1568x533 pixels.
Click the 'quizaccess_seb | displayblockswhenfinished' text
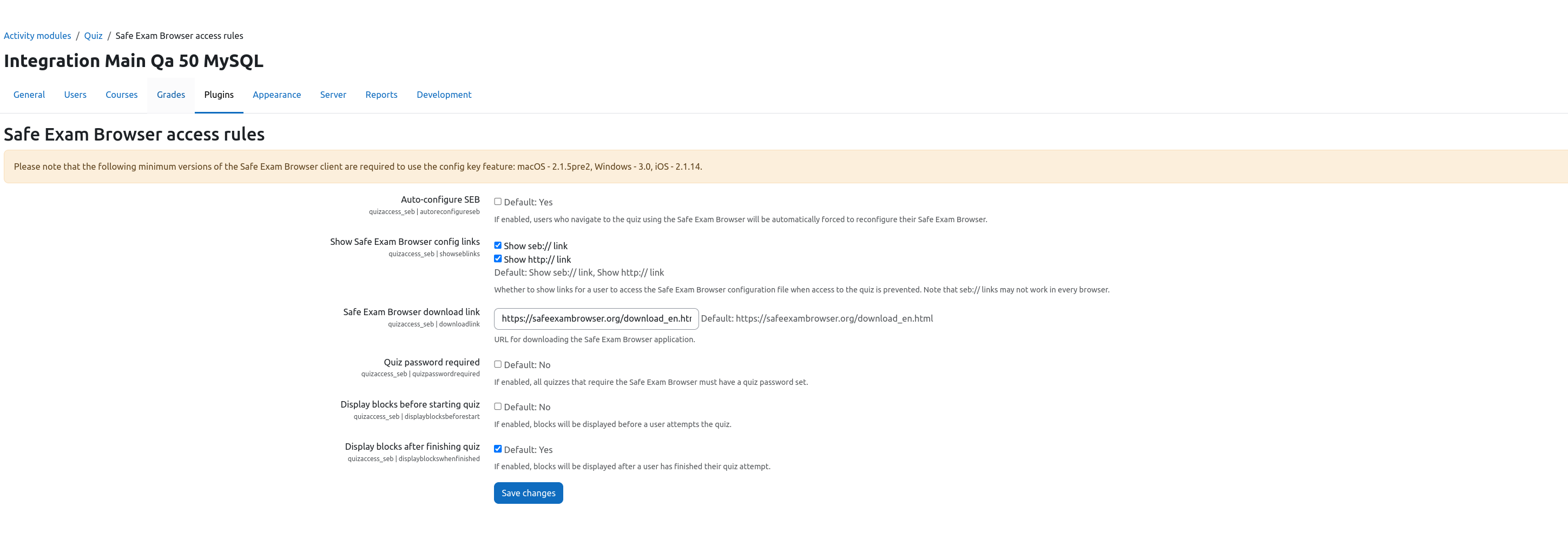tap(414, 459)
